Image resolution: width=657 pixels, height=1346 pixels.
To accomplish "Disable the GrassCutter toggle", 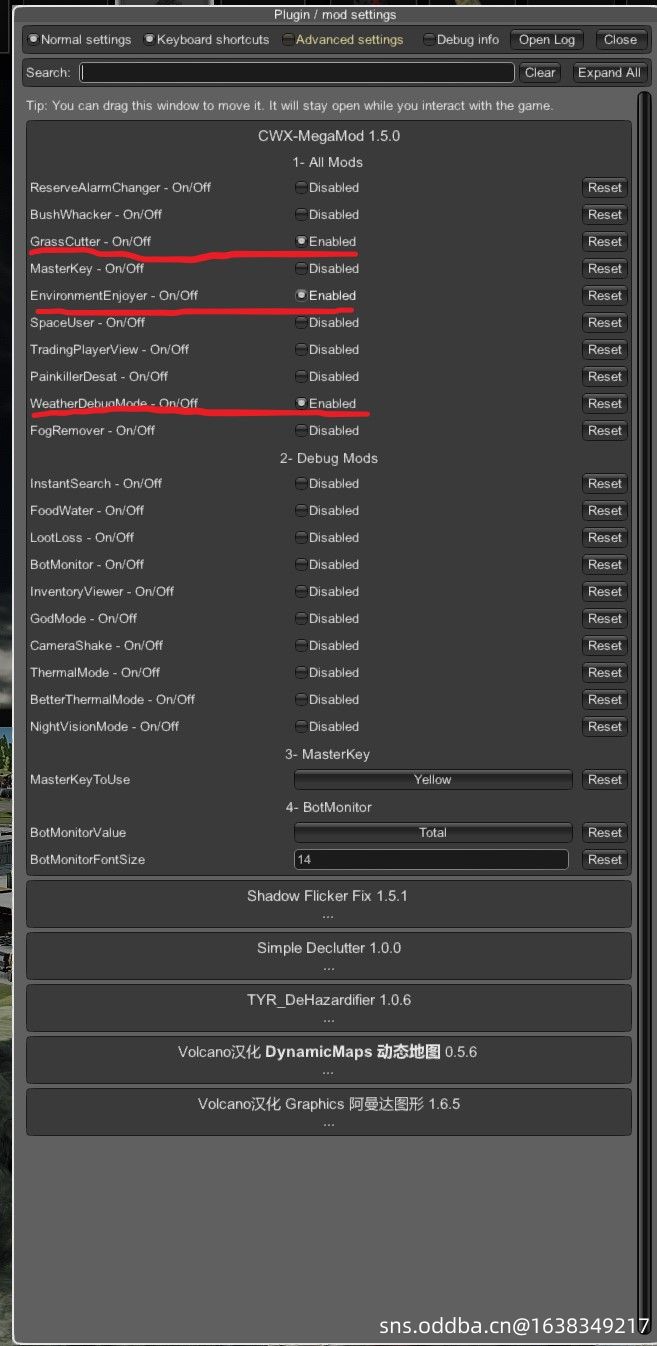I will (326, 242).
